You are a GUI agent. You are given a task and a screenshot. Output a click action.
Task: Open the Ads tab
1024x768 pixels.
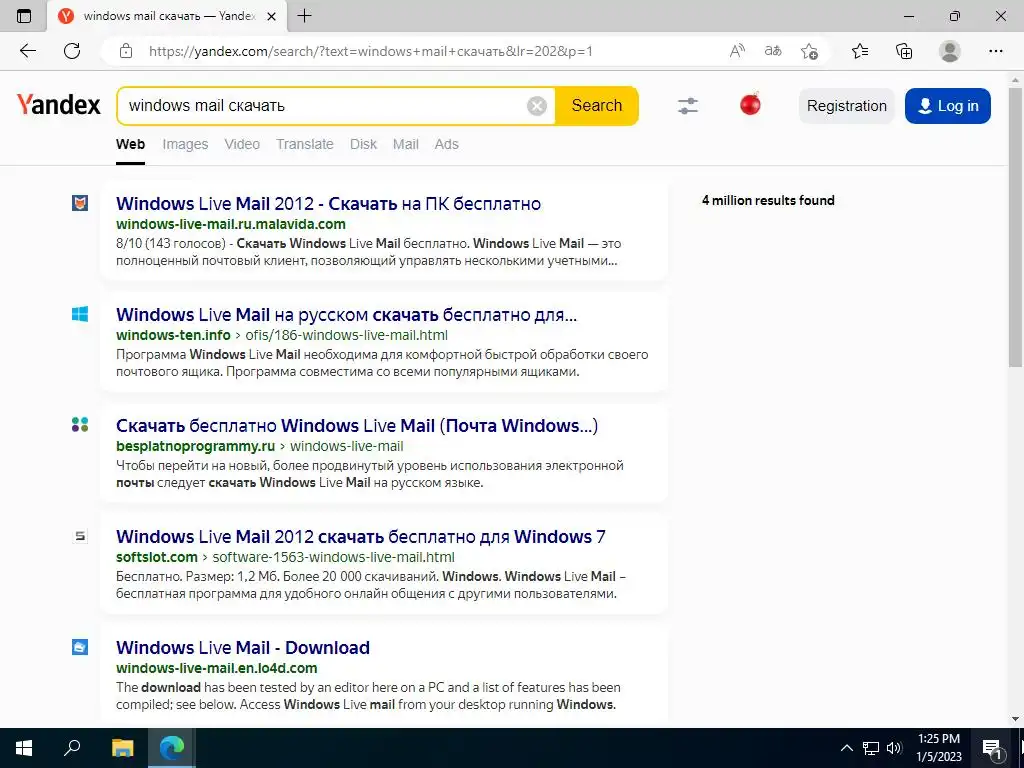pos(447,144)
